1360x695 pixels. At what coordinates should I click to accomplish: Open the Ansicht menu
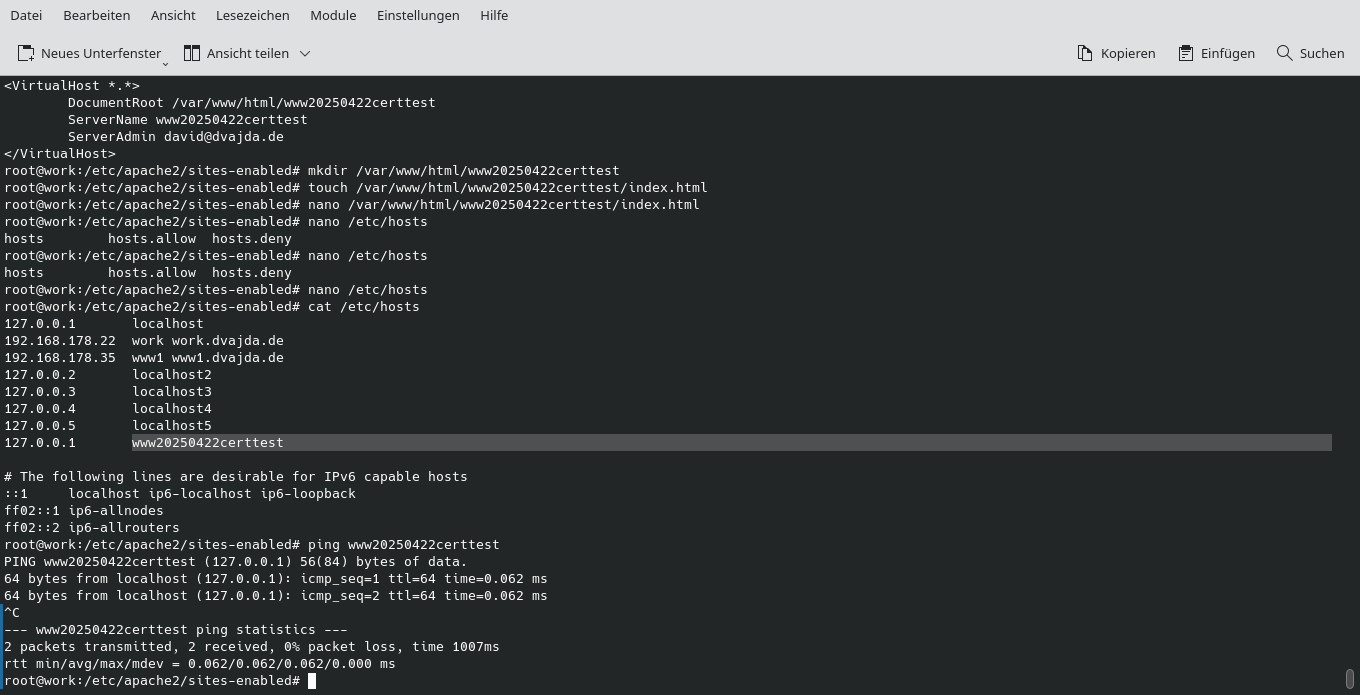pos(172,15)
